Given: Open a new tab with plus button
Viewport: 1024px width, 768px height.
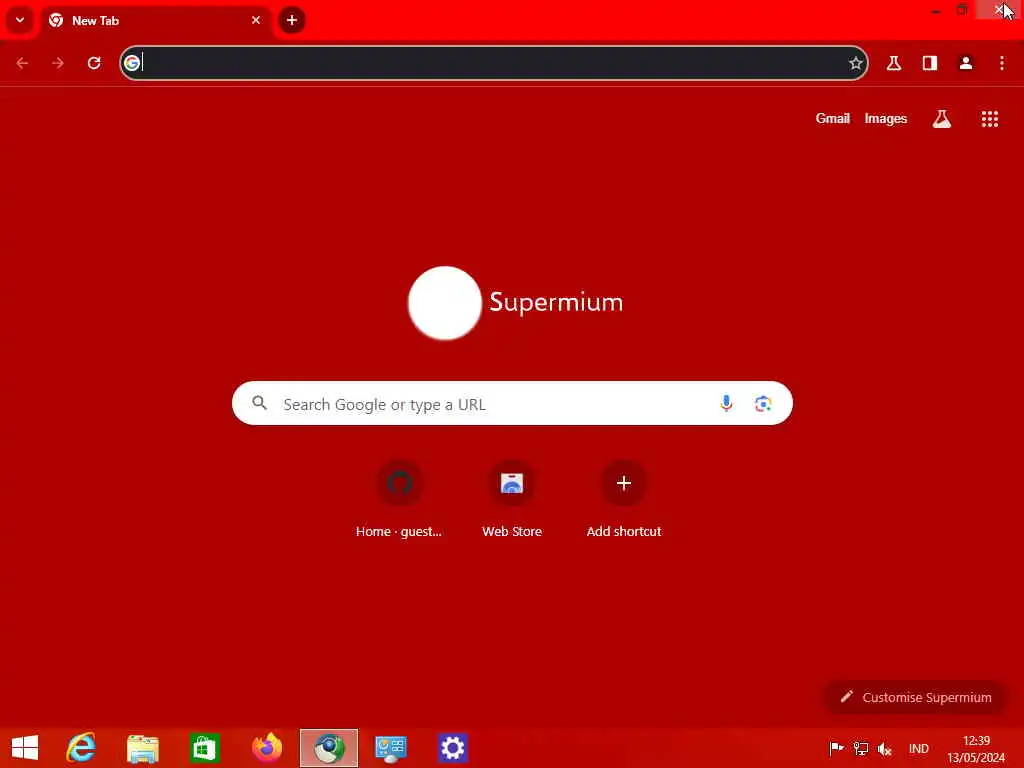Looking at the screenshot, I should [x=292, y=20].
